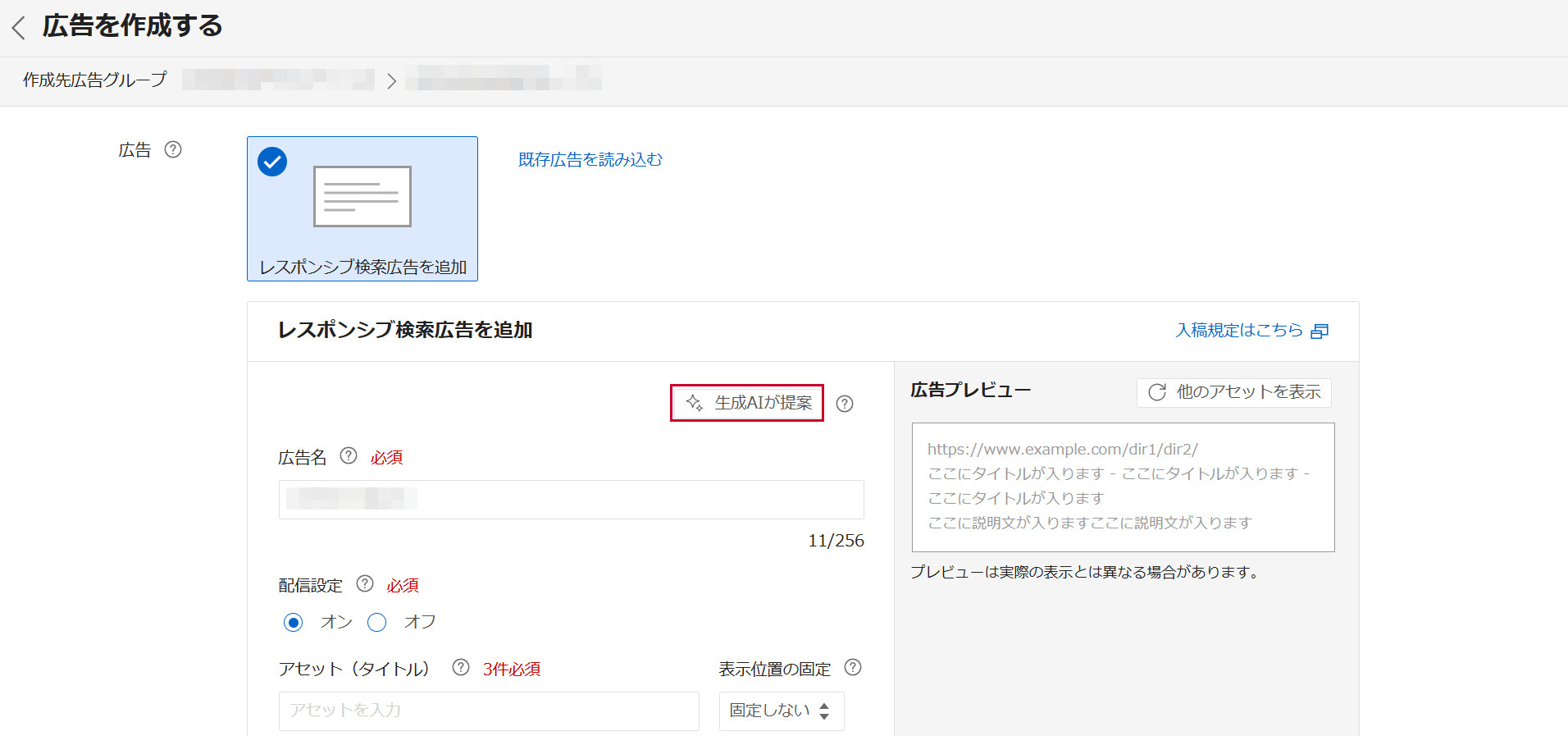Open help icon next to 広告名
Screen dimensions: 1568x736
tap(349, 455)
